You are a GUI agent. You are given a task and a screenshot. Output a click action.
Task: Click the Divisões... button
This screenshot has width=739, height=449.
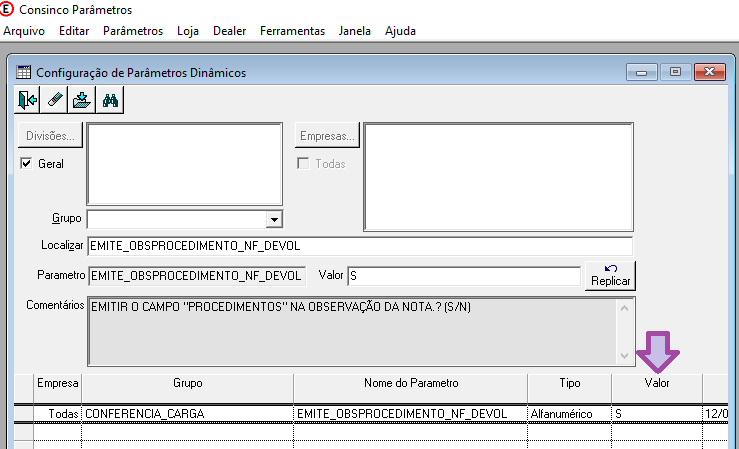click(x=50, y=136)
